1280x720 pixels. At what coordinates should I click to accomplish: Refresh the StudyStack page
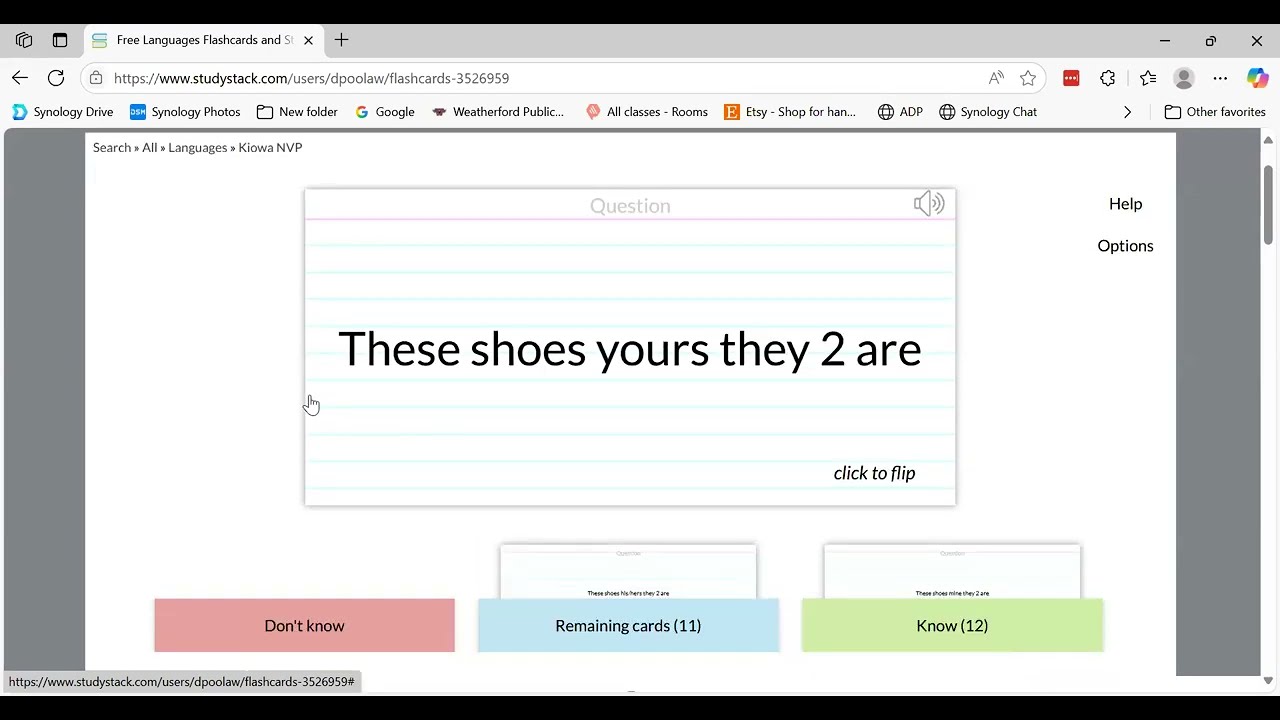coord(56,78)
